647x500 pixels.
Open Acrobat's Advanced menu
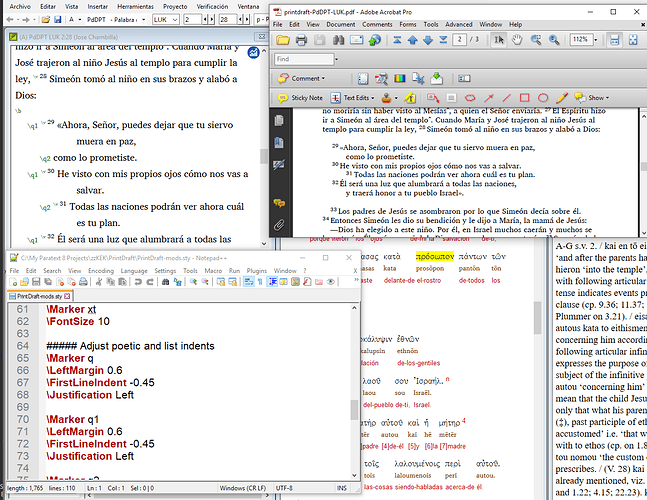tap(458, 24)
